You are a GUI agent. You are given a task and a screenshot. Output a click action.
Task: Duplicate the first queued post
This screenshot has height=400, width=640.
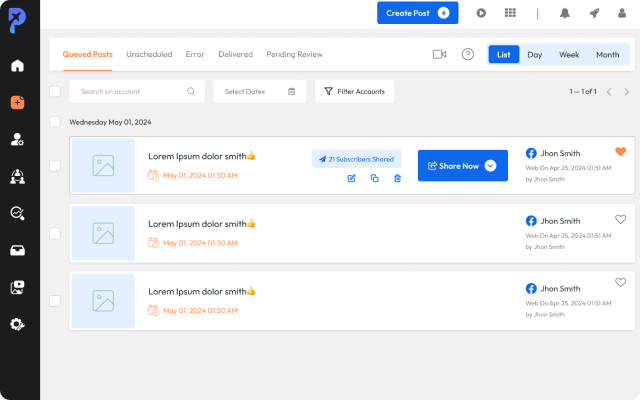pos(374,178)
